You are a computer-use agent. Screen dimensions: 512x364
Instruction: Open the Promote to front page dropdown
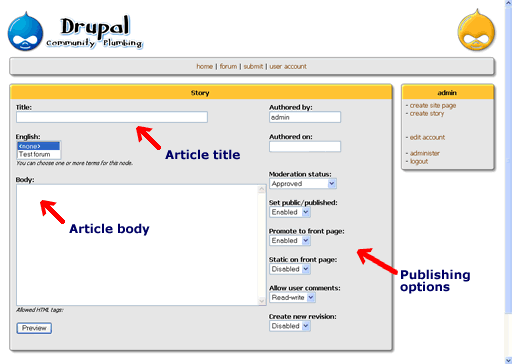290,240
